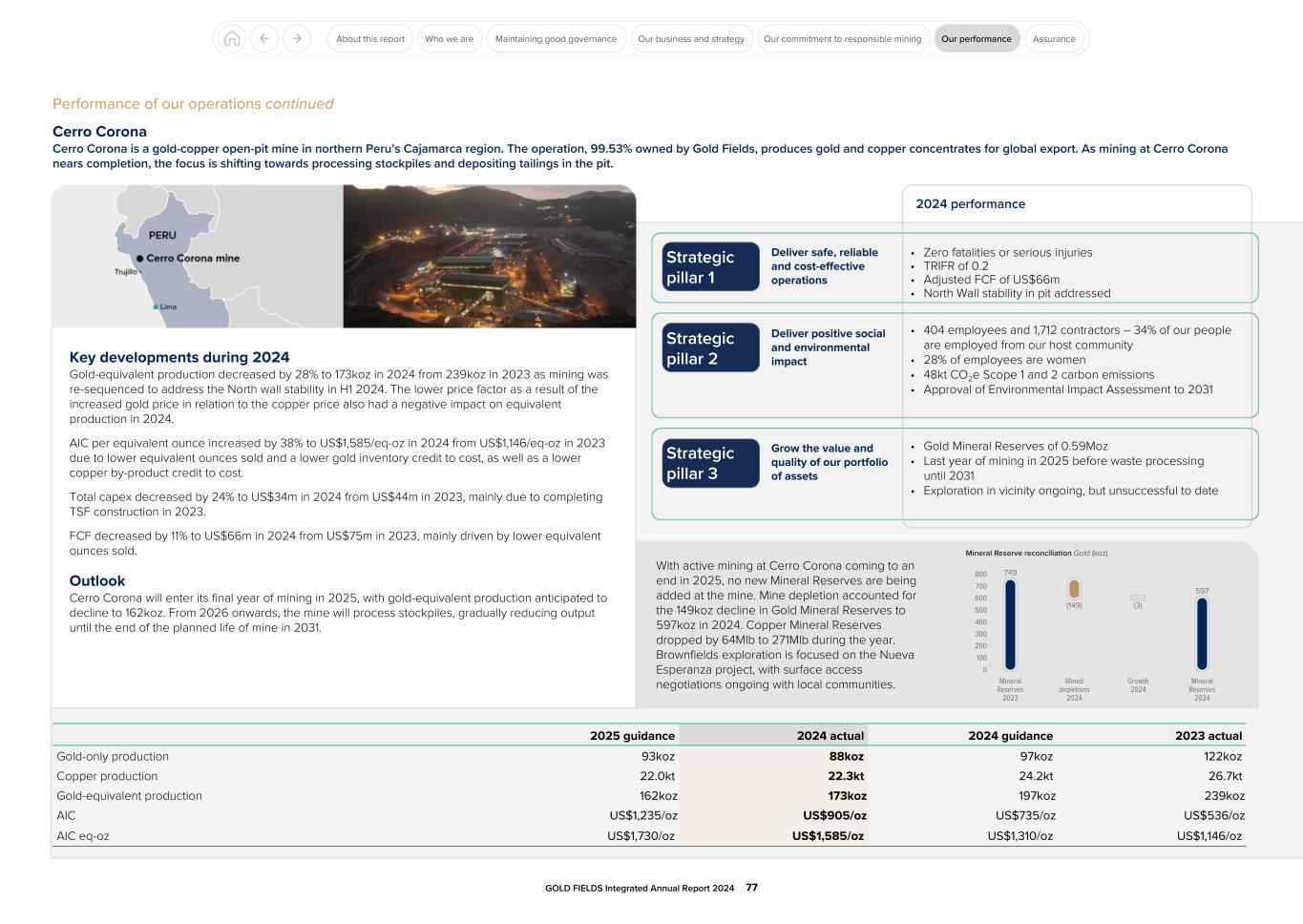Select the Who we are navigation pill
Image resolution: width=1303 pixels, height=924 pixels.
(449, 38)
